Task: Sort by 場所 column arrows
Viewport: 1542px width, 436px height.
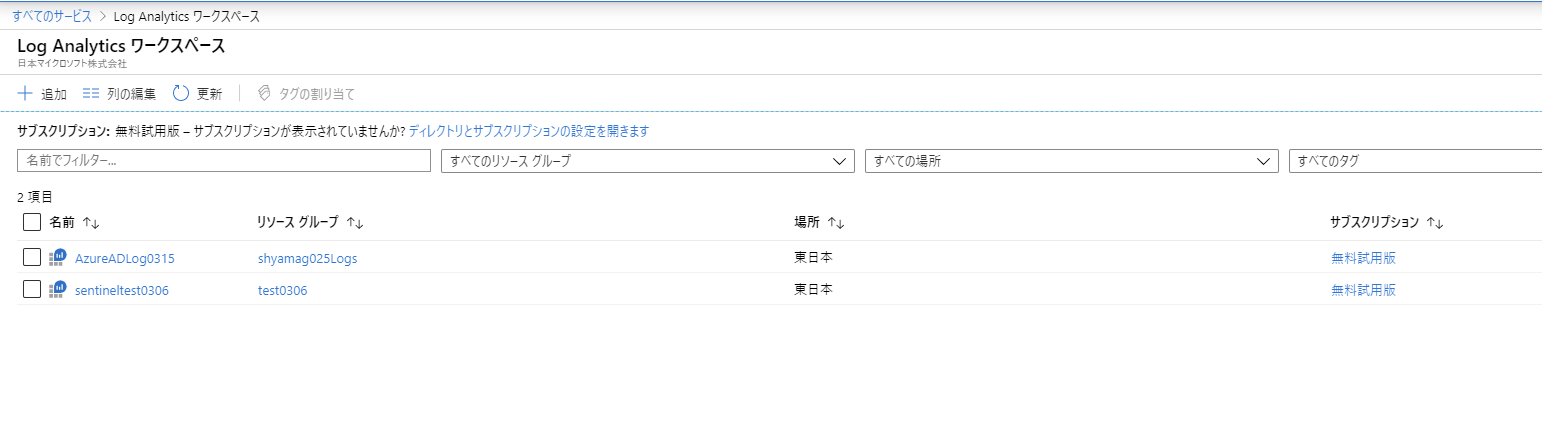Action: [837, 223]
